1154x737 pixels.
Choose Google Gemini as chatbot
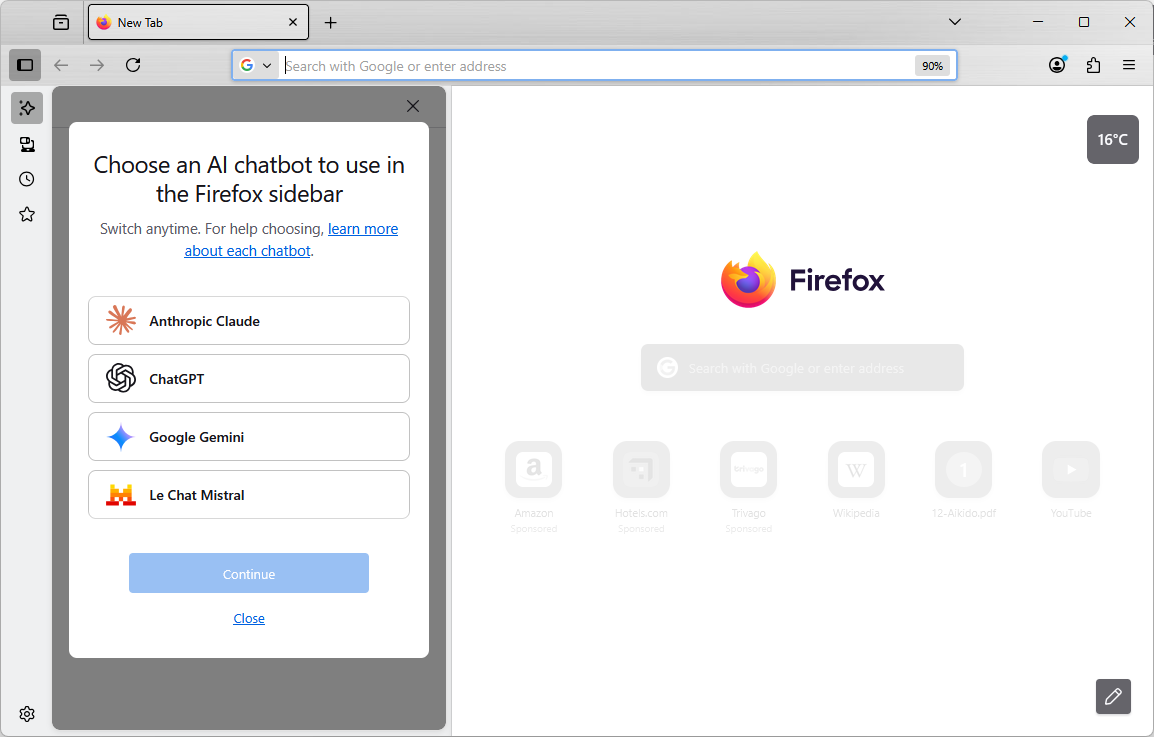249,437
